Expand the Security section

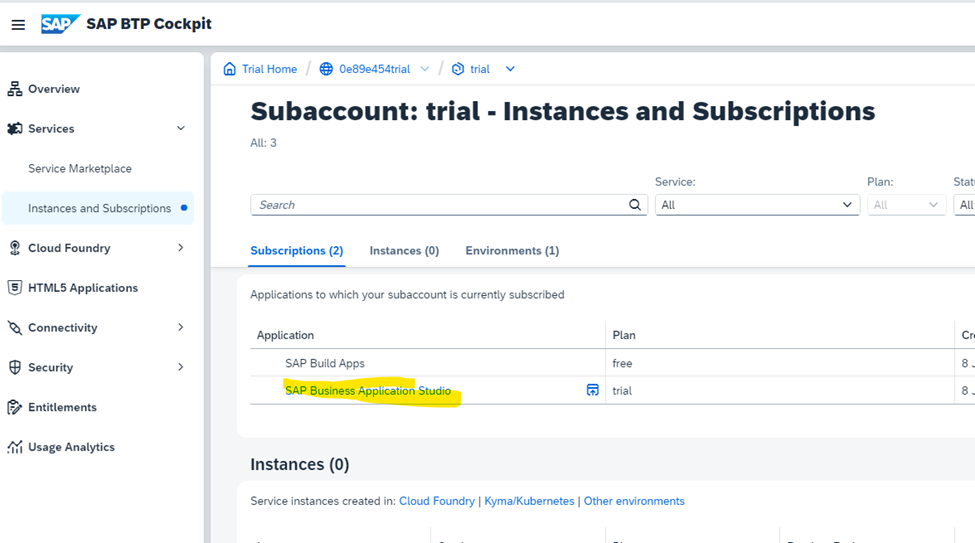coord(181,367)
